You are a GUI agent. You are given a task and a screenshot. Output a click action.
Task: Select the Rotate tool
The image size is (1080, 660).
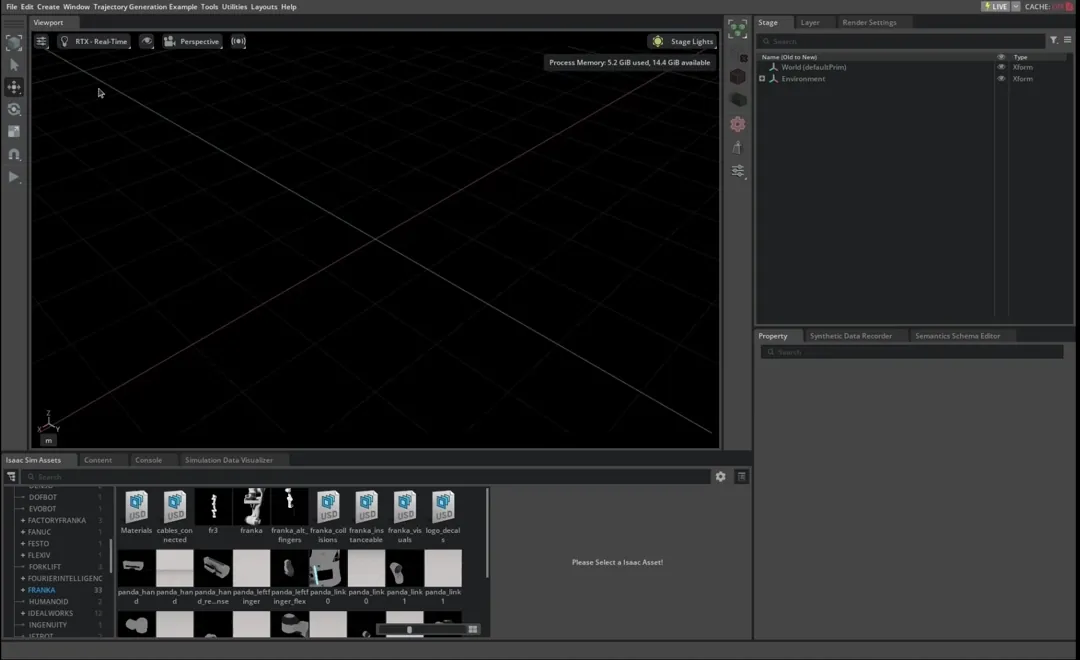(x=13, y=109)
